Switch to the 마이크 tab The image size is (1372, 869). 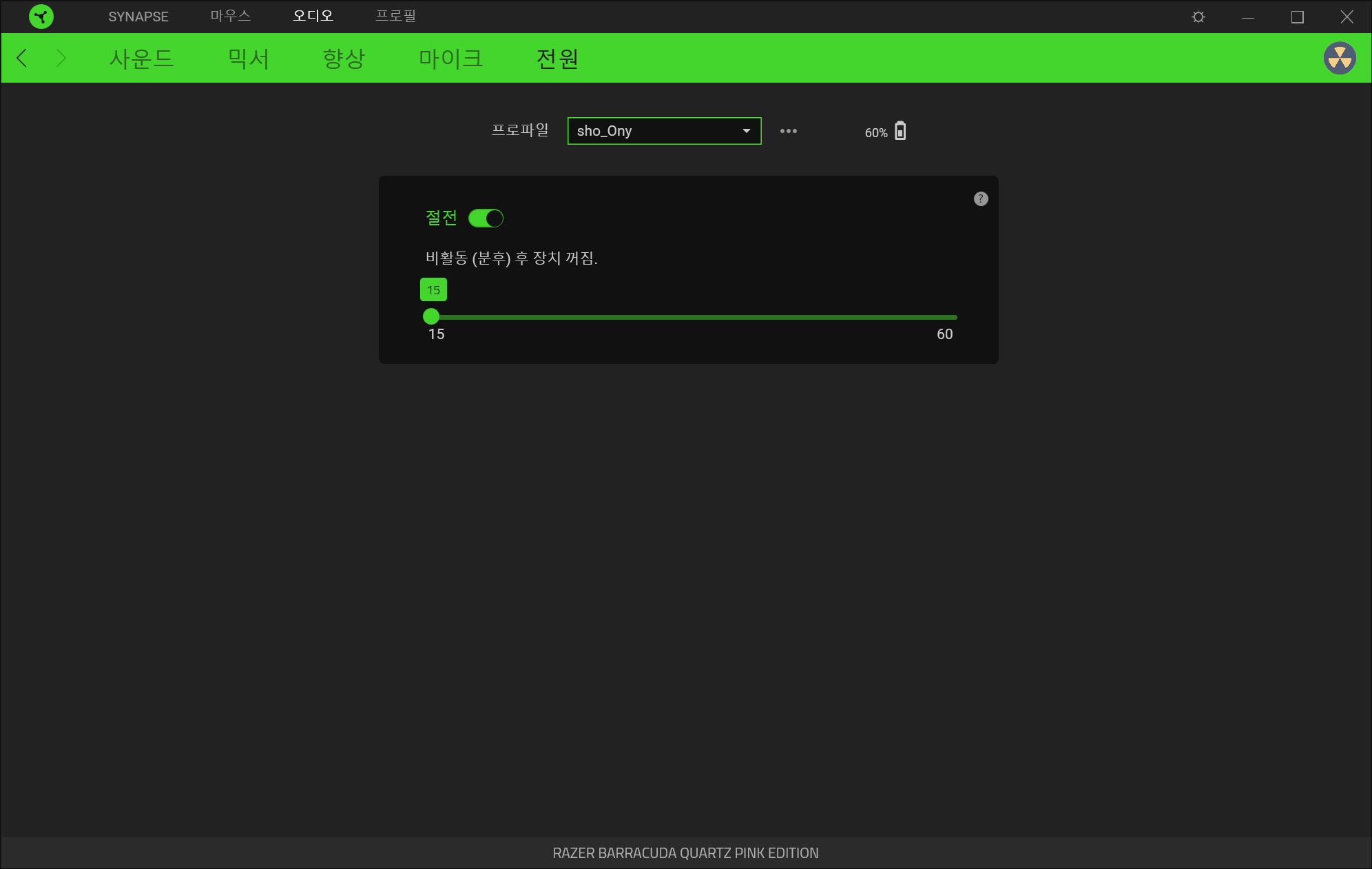pyautogui.click(x=450, y=58)
